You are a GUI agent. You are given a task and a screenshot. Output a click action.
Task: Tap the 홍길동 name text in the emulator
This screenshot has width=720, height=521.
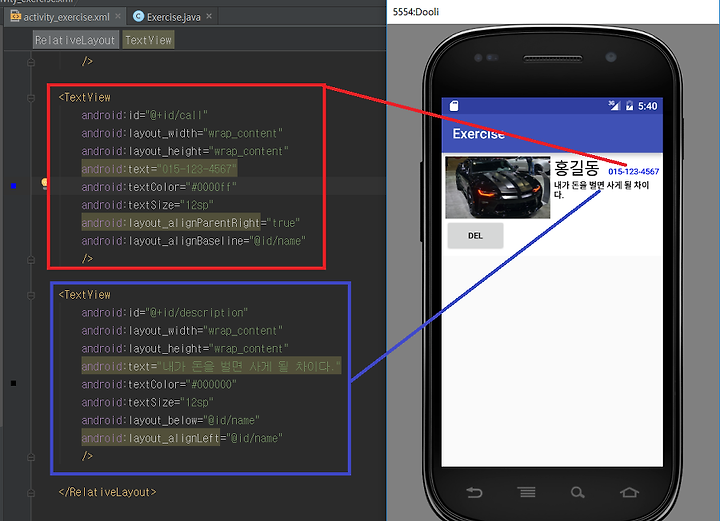coord(576,168)
